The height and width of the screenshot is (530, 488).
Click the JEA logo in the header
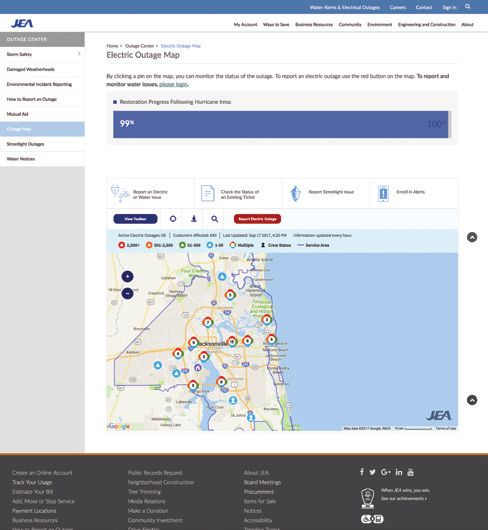22,23
